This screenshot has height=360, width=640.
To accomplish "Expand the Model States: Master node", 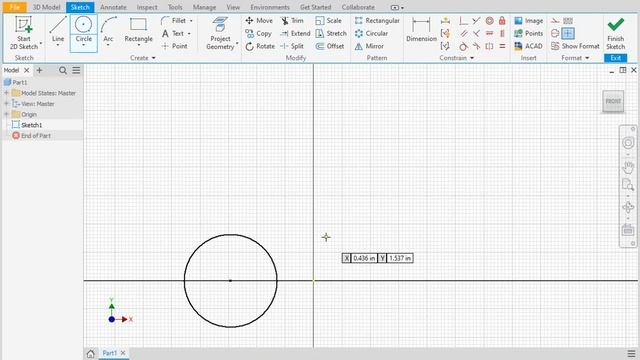I will [x=7, y=93].
